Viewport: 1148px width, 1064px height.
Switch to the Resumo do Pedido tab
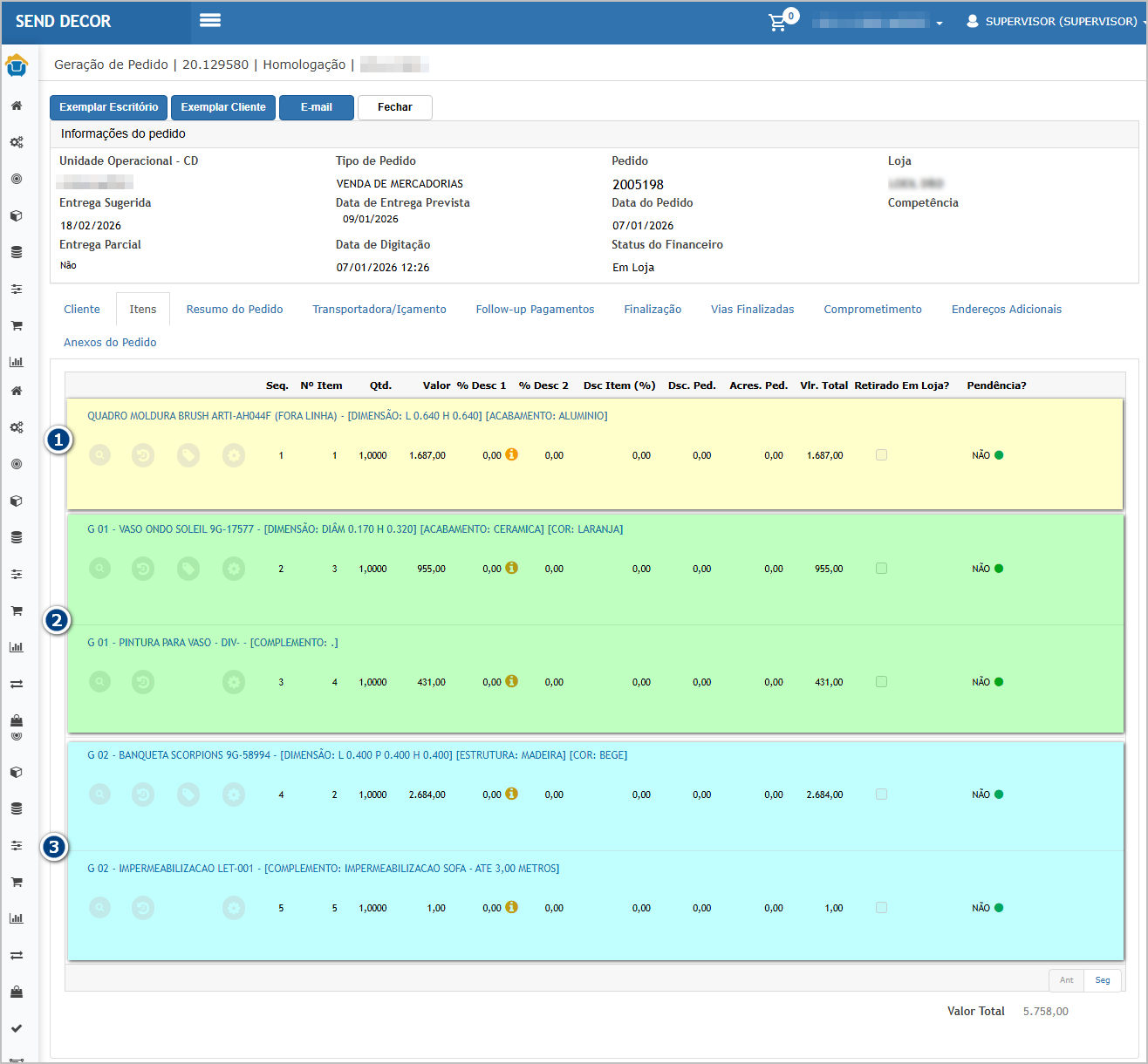point(235,310)
